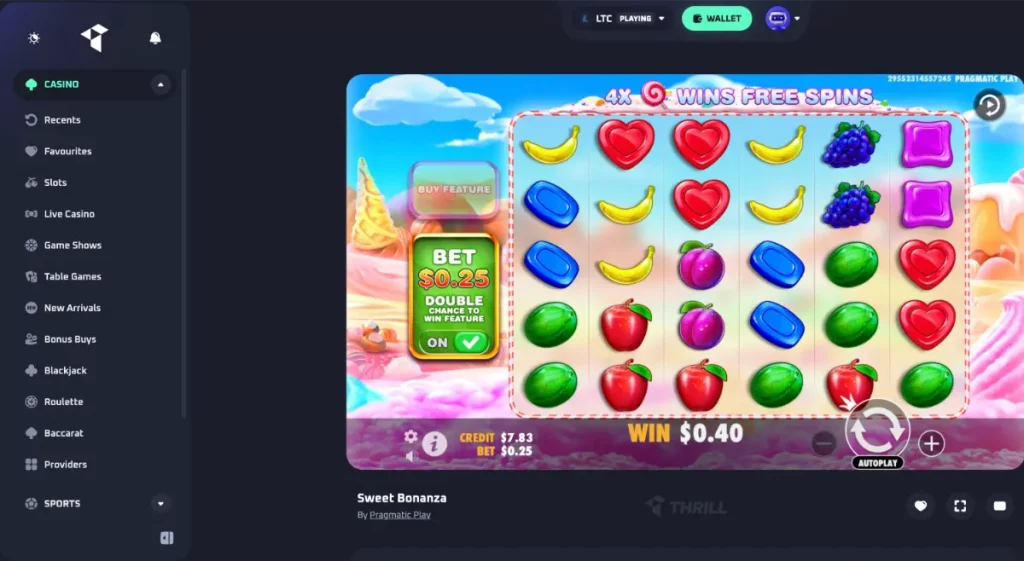This screenshot has width=1024, height=561.
Task: Decrease the bet with the minus icon
Action: [x=824, y=443]
